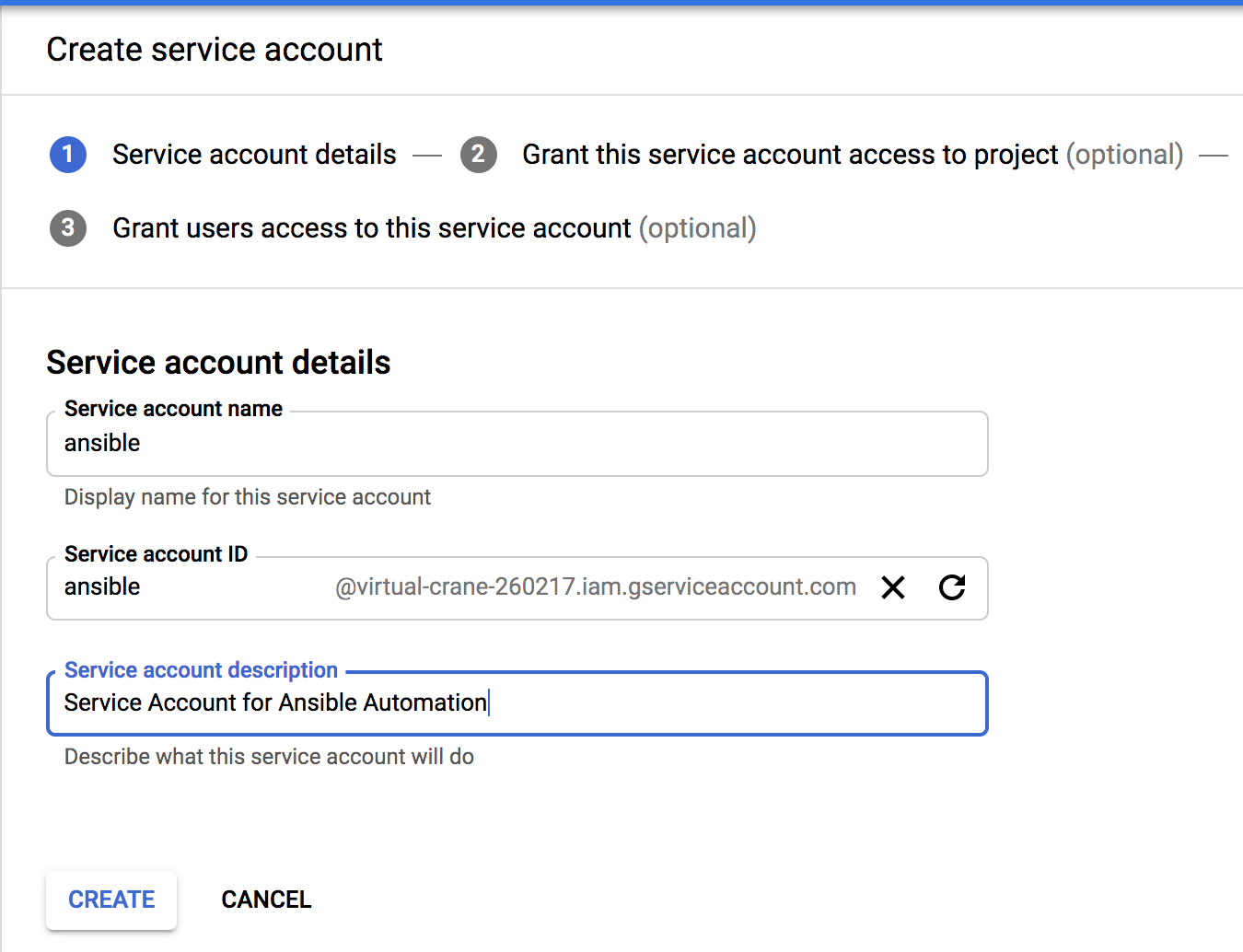Screen dimensions: 1243x952
Task: Click 'Display name for this service account' hint
Action: tap(247, 497)
